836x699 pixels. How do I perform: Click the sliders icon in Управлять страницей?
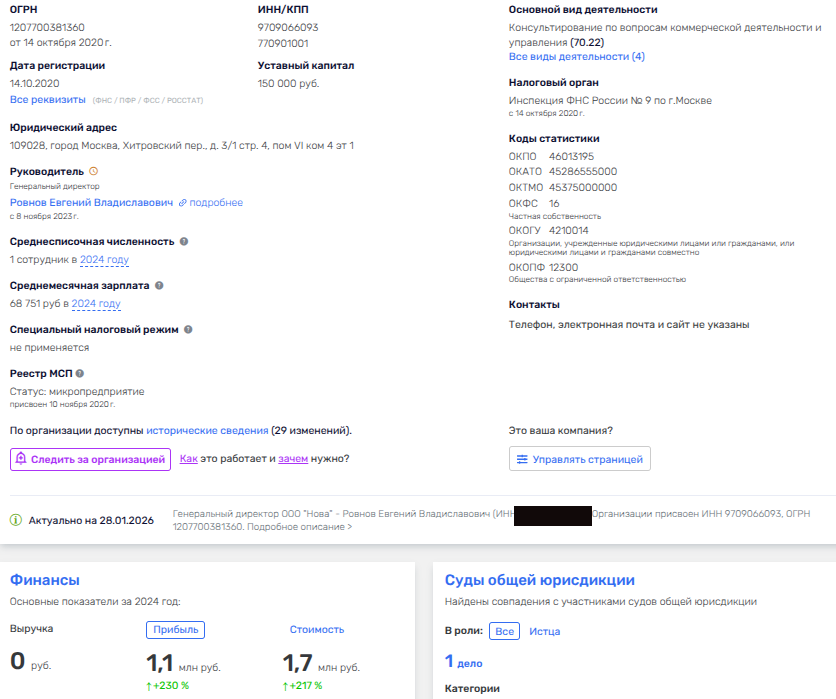pos(521,459)
